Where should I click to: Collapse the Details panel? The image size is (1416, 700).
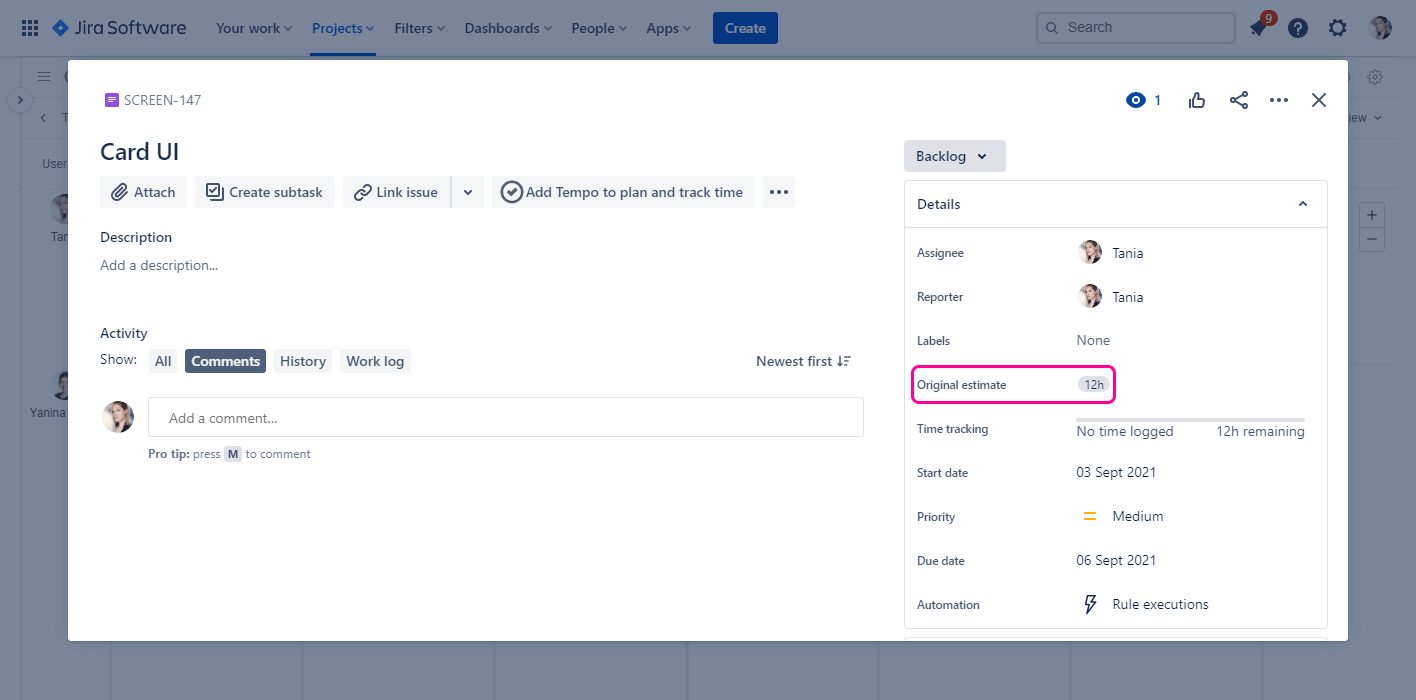click(x=1302, y=204)
